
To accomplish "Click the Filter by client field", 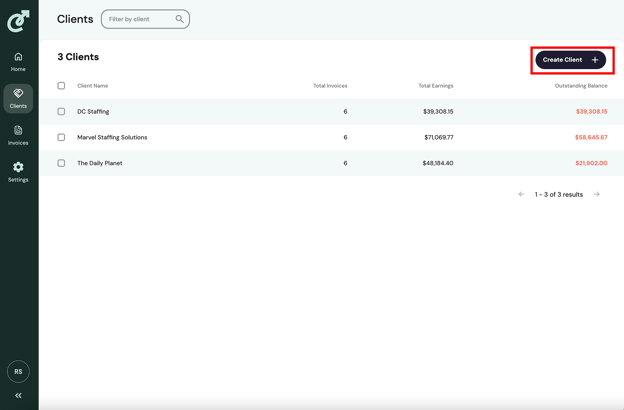I will 139,19.
